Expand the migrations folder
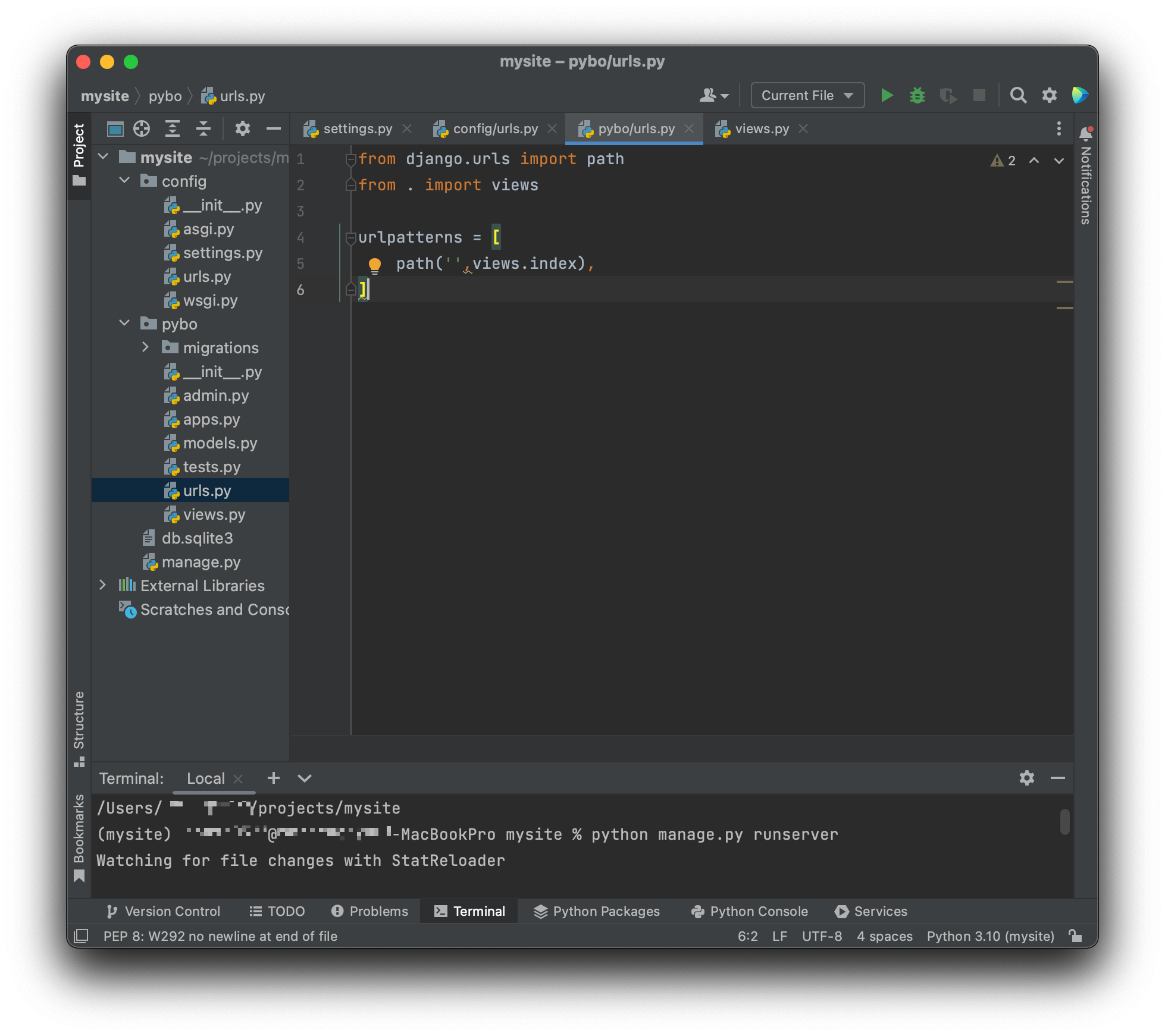The width and height of the screenshot is (1165, 1036). coord(145,347)
